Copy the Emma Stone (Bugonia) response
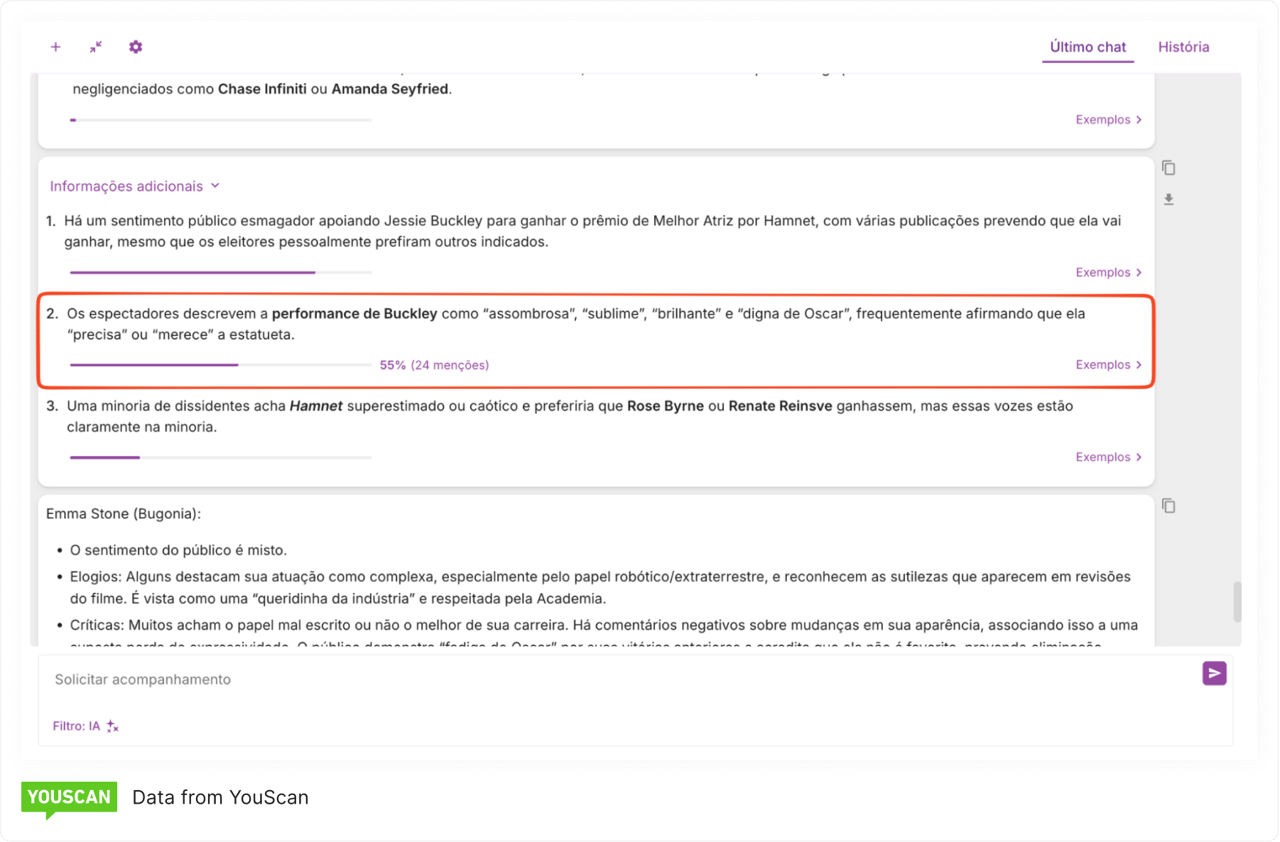 pyautogui.click(x=1168, y=506)
